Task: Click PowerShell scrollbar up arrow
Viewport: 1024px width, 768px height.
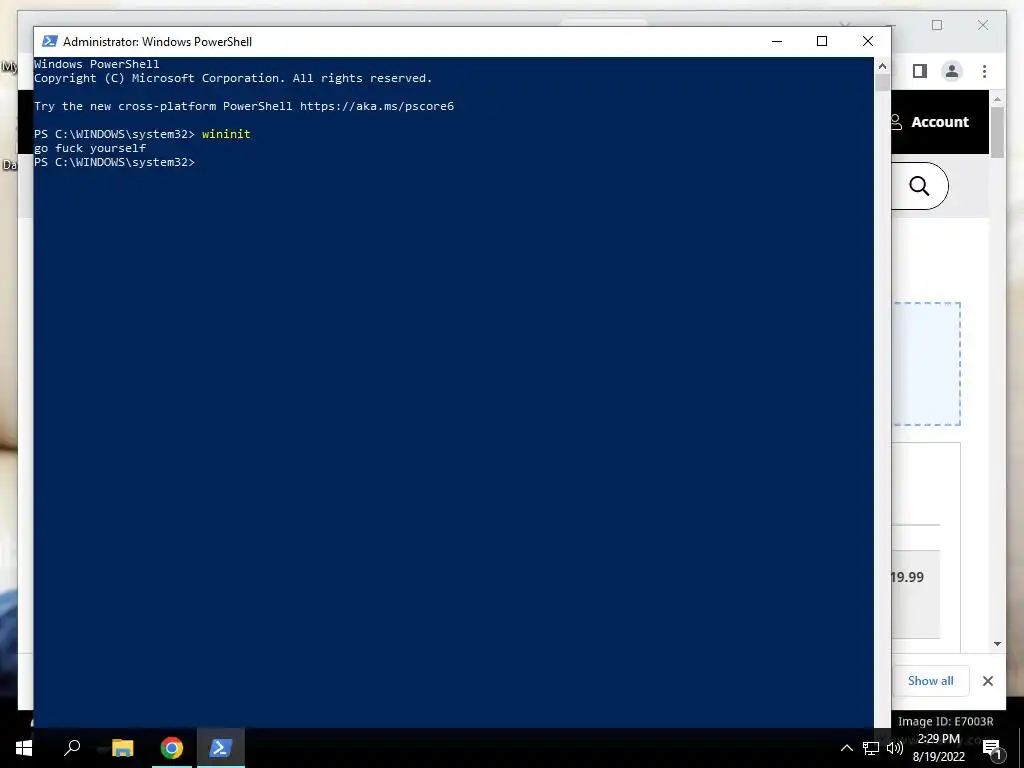Action: (x=882, y=66)
